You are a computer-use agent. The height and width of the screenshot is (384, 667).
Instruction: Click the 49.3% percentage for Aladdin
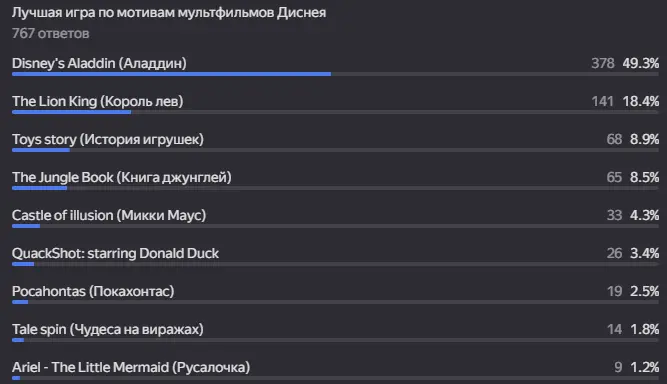pos(641,63)
